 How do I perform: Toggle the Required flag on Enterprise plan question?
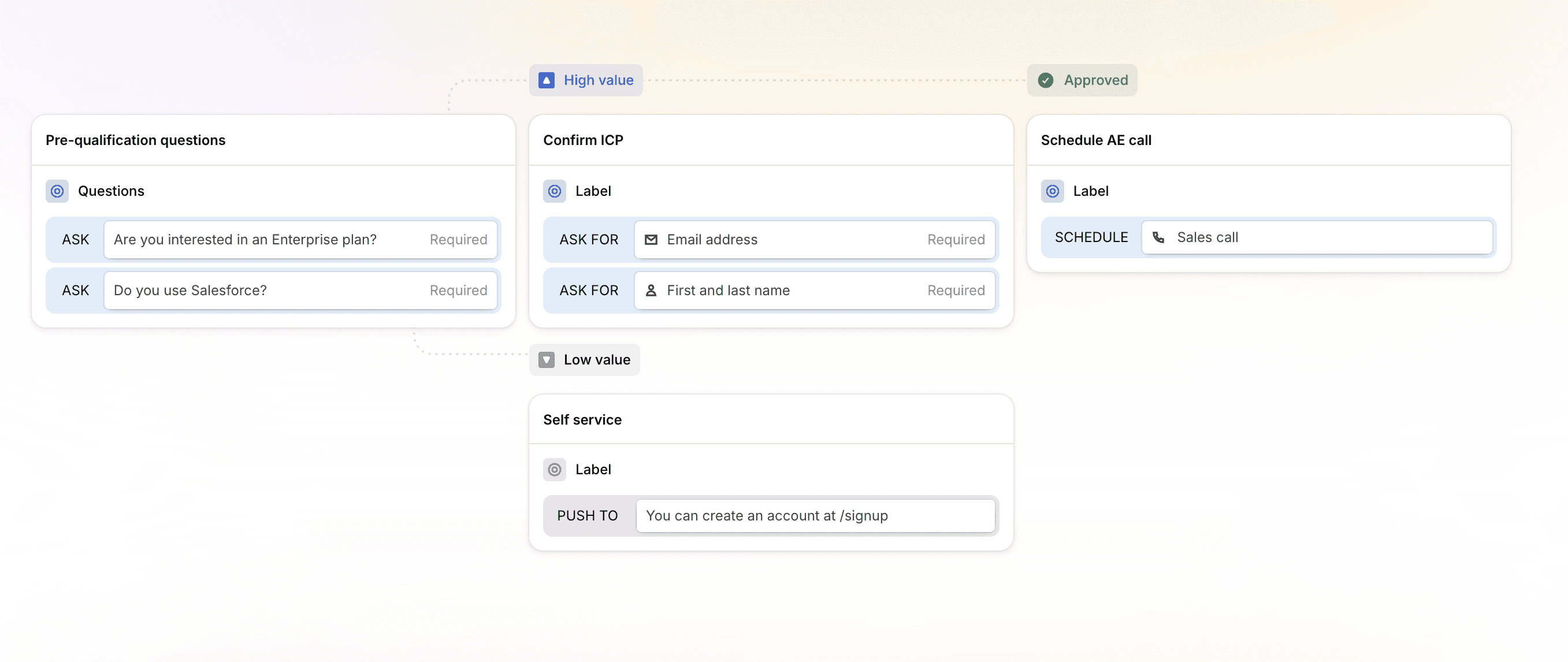pyautogui.click(x=458, y=239)
